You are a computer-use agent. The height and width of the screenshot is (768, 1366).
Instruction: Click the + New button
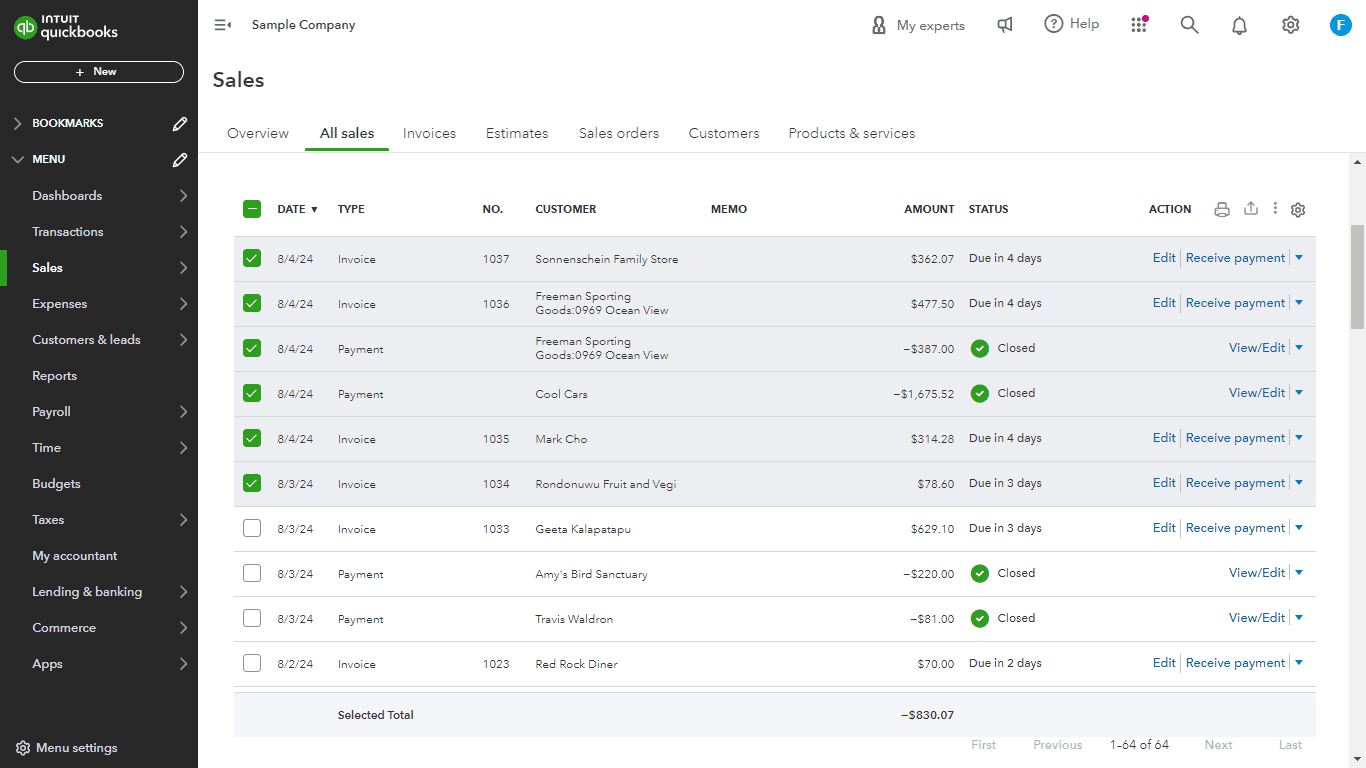coord(99,72)
